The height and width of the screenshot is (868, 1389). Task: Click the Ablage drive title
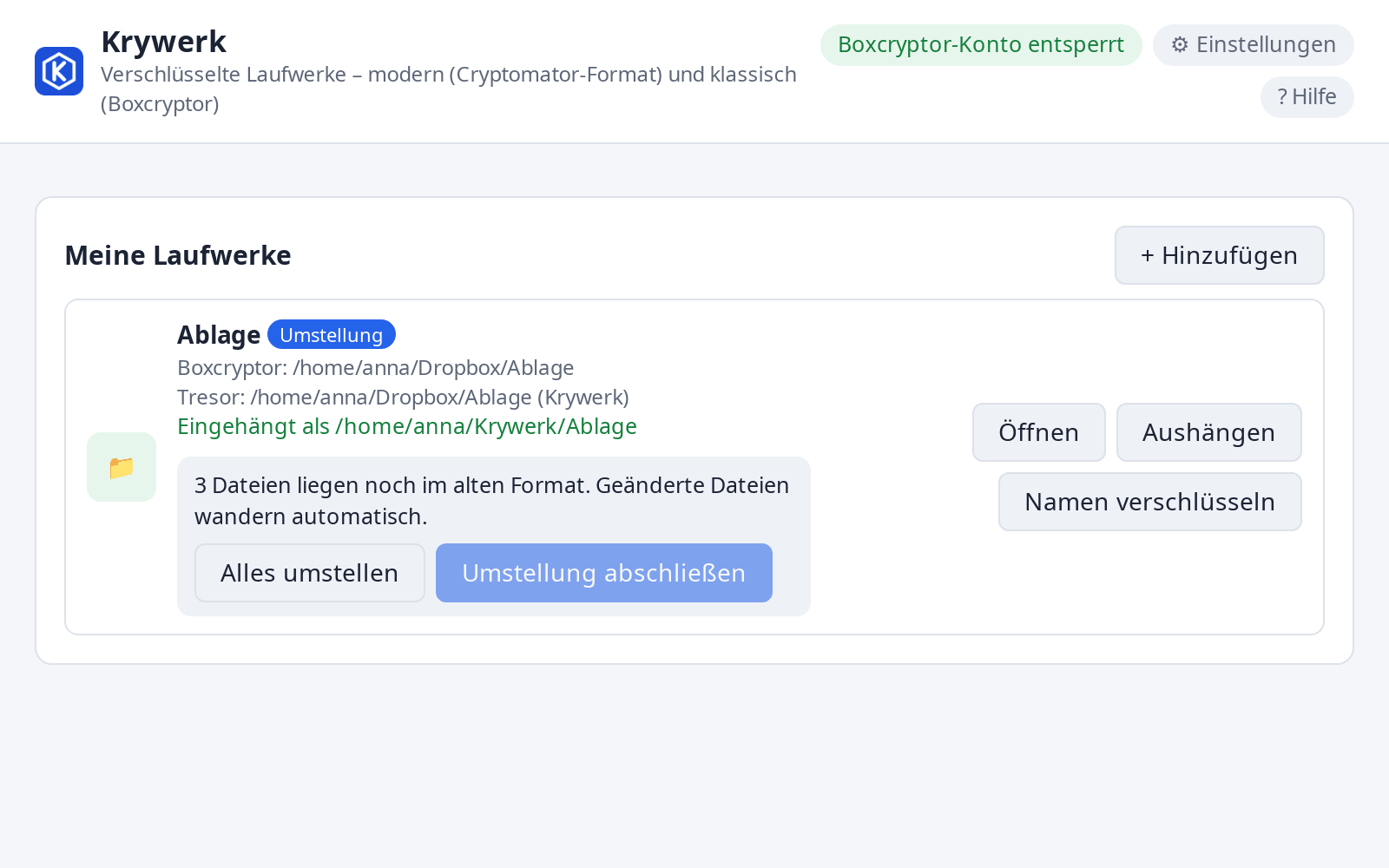coord(219,335)
